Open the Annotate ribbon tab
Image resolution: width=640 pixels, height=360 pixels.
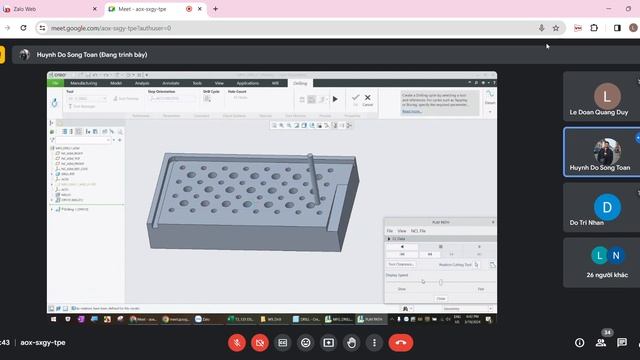171,83
